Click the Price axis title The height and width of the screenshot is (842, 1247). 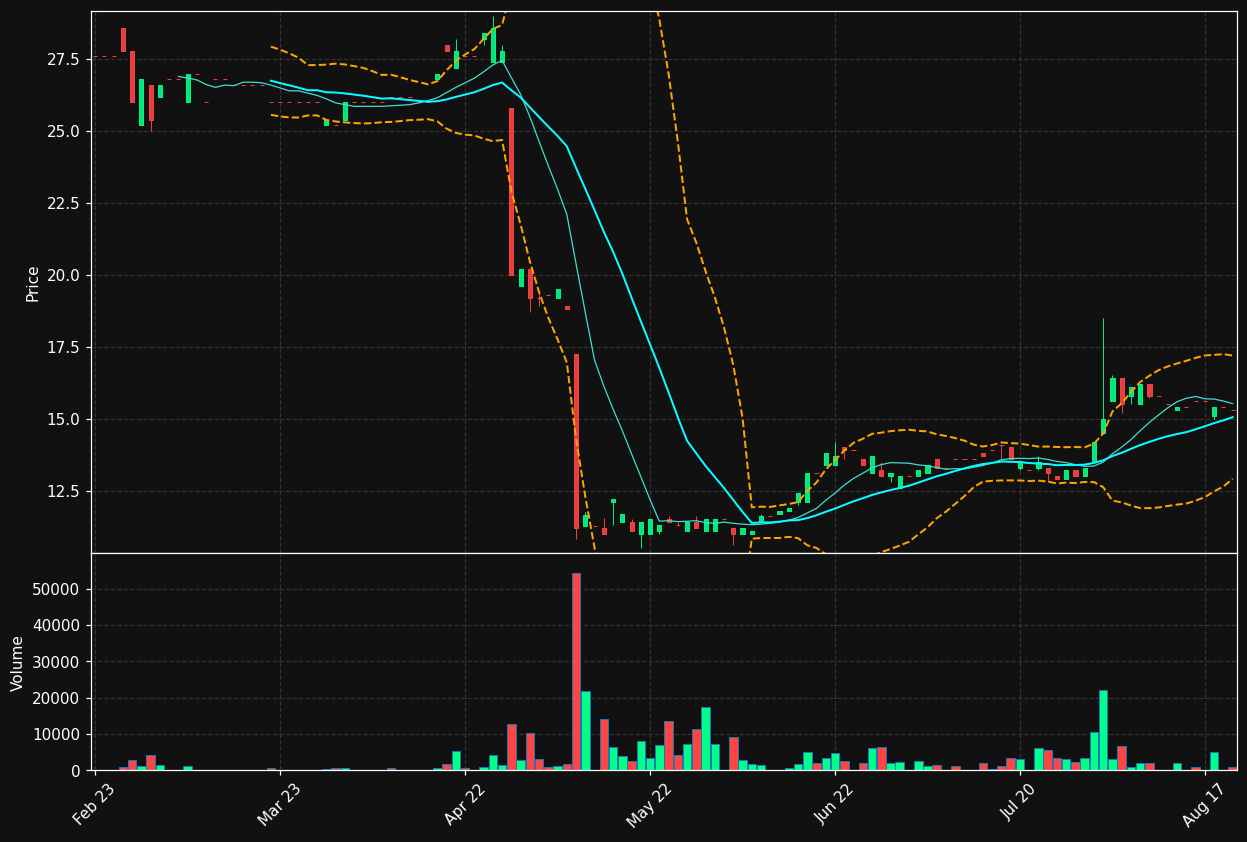point(33,283)
